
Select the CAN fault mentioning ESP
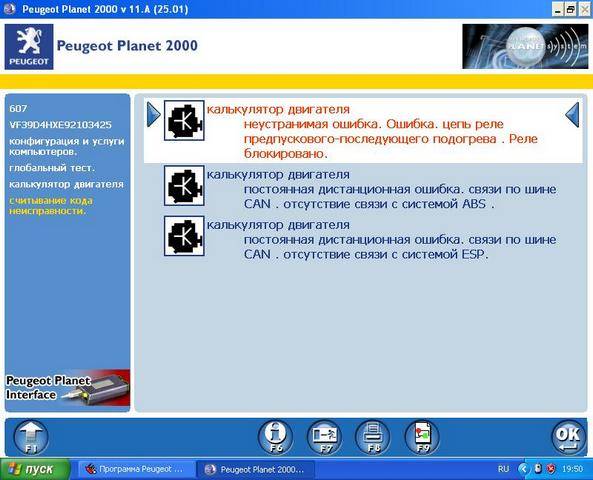[x=400, y=247]
